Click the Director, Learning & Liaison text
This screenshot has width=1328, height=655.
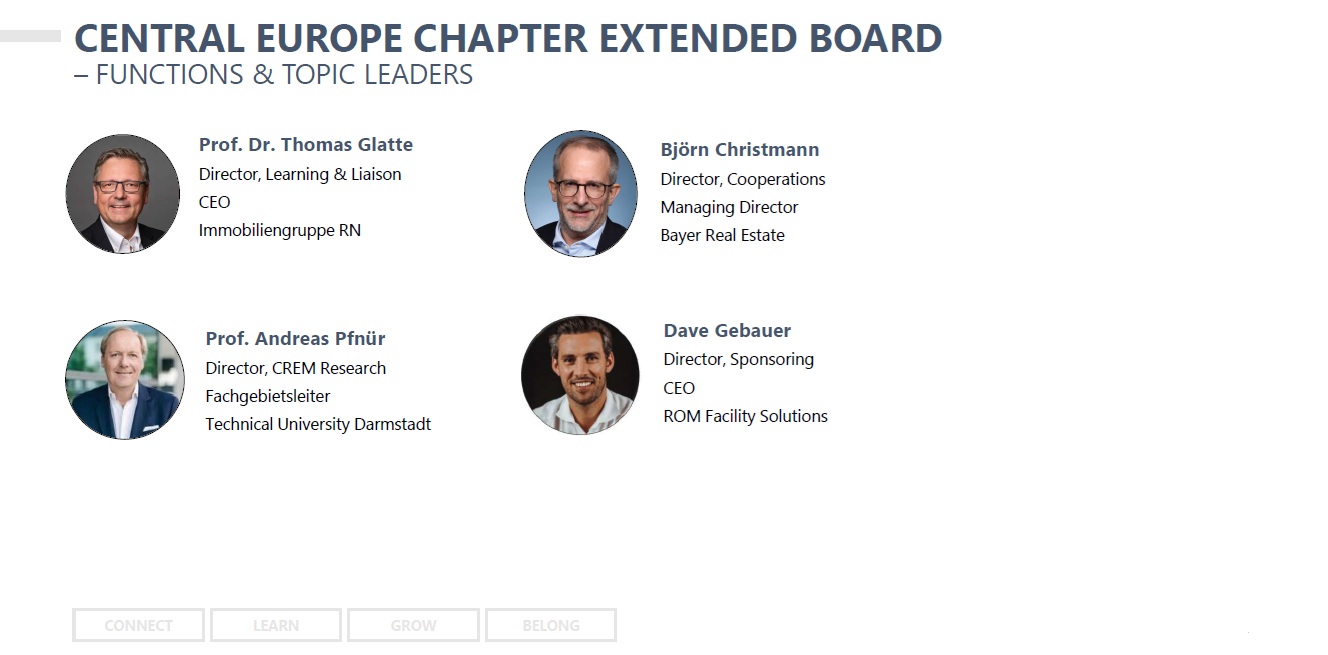(300, 174)
